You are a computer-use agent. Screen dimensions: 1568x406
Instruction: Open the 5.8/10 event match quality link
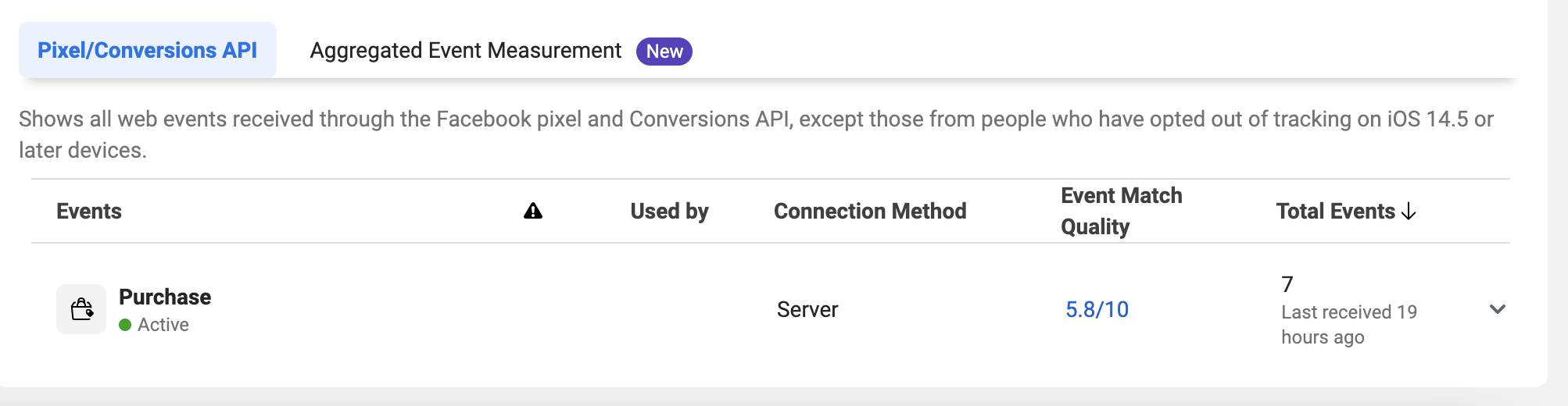[x=1097, y=309]
